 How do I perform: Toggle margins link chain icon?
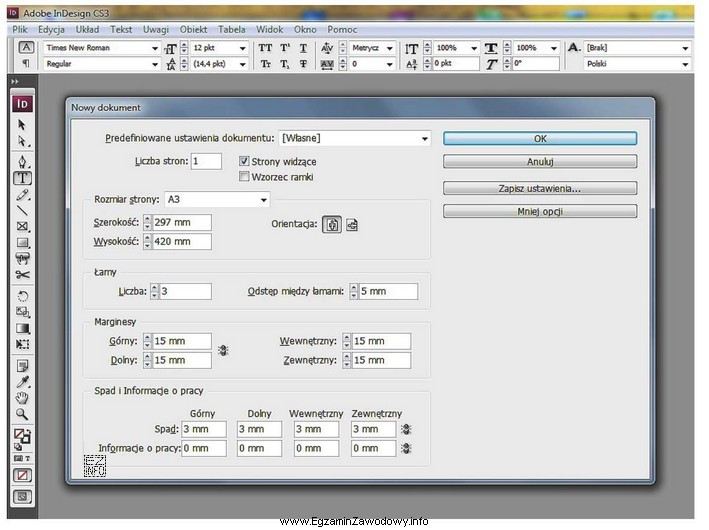click(x=223, y=350)
